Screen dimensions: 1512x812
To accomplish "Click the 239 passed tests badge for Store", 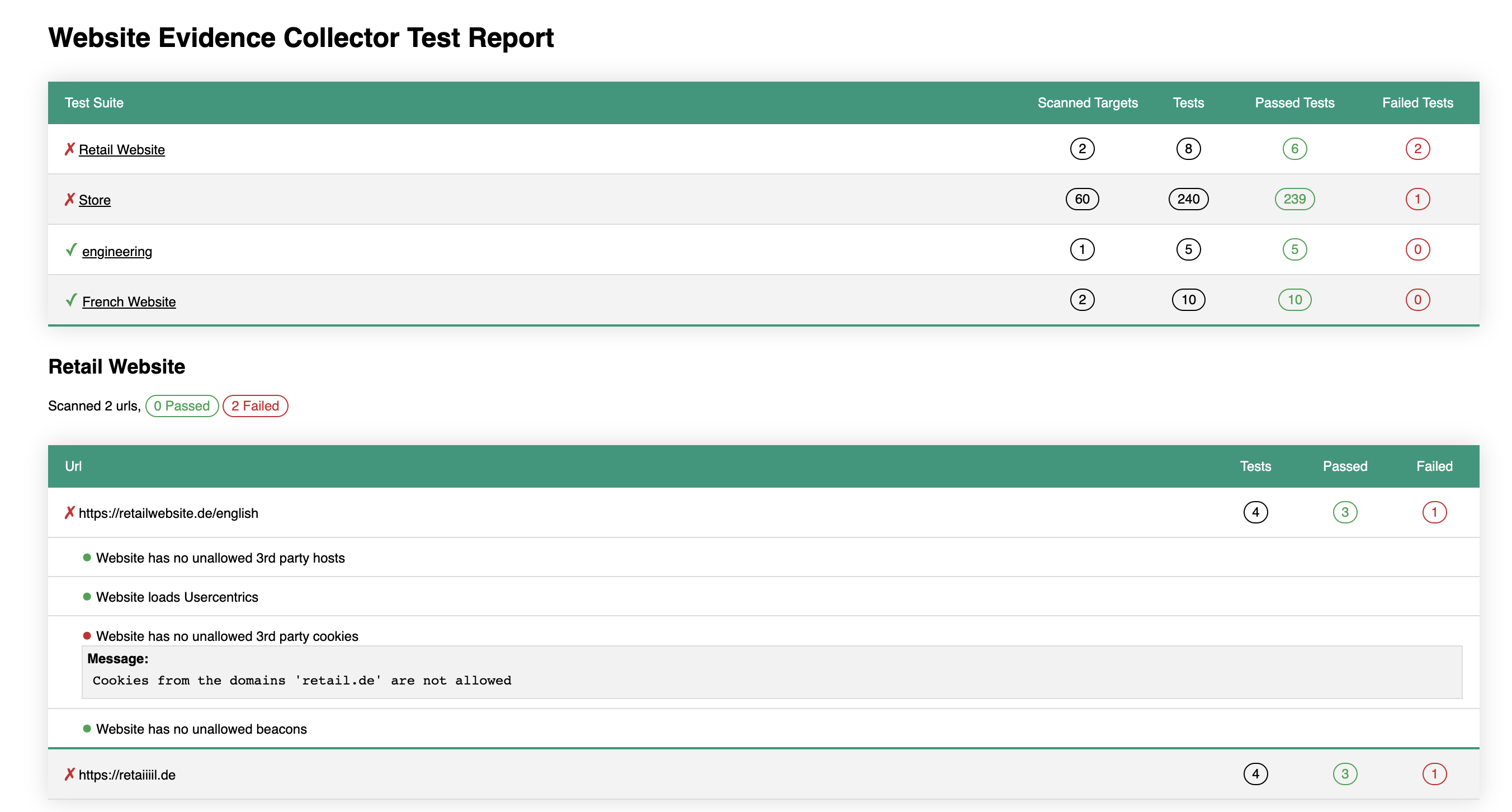I will coord(1294,199).
